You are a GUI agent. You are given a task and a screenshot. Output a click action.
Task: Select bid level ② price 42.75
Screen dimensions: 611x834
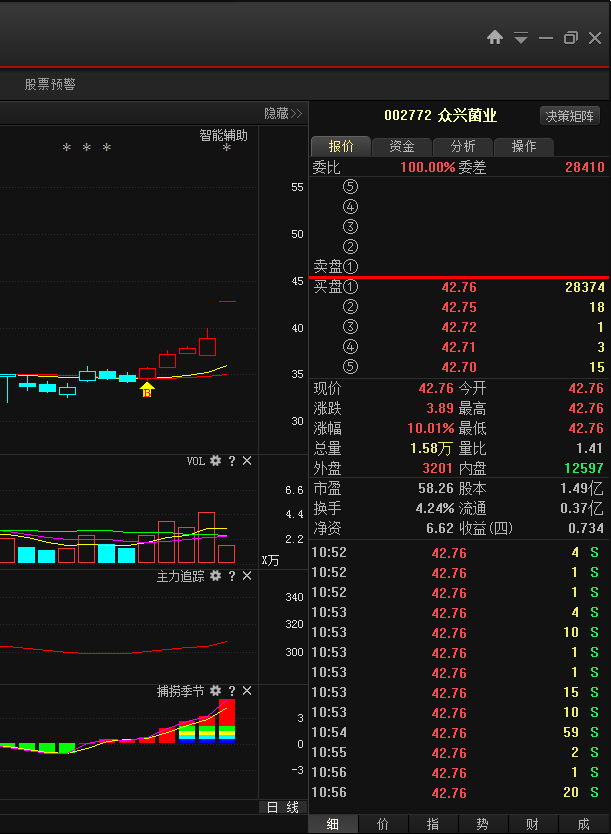[x=459, y=307]
